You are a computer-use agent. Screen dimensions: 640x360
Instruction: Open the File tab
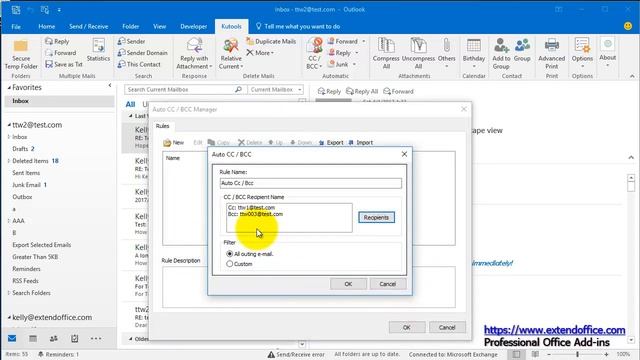(x=16, y=27)
